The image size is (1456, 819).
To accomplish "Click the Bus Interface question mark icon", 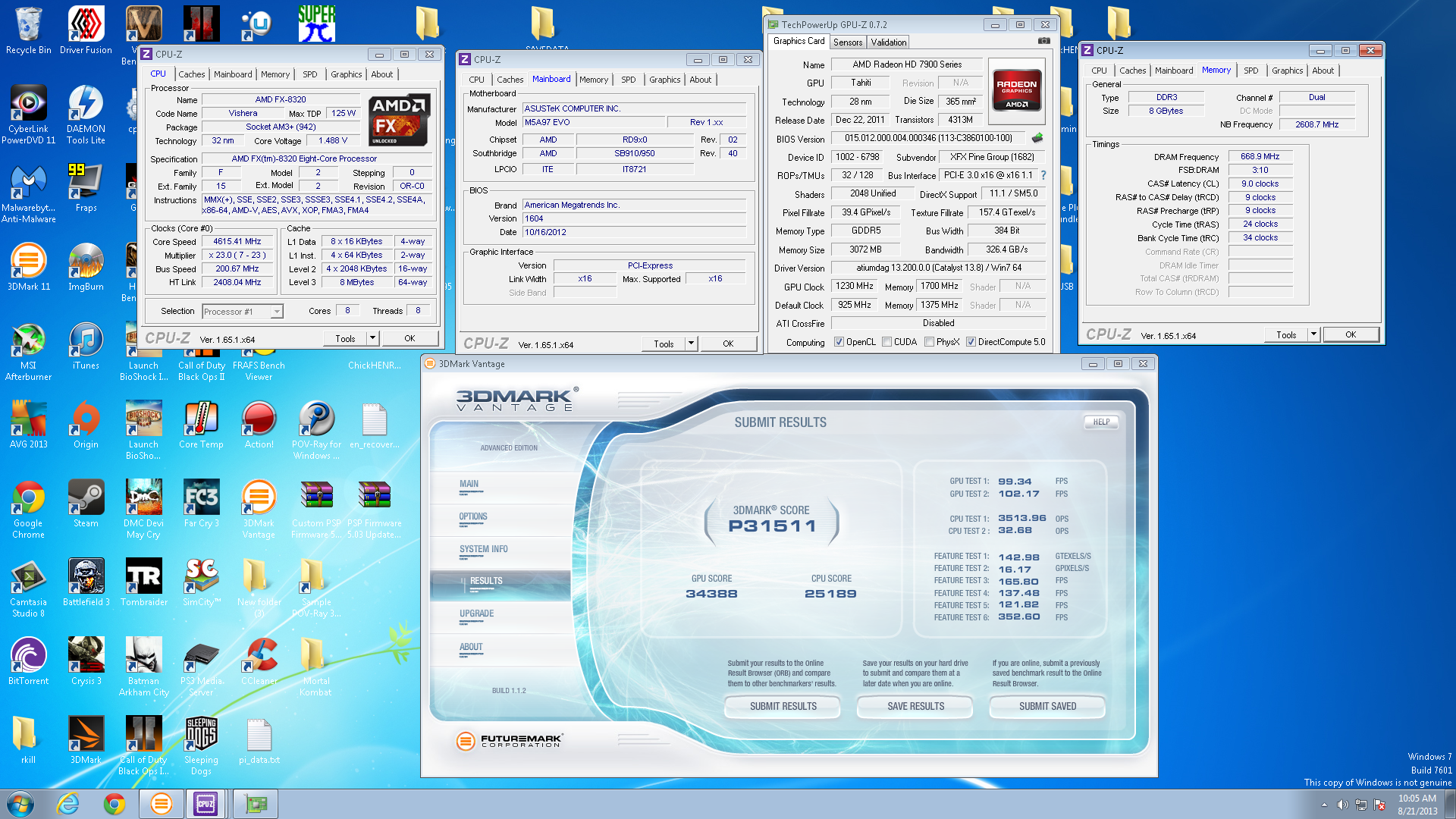I will coord(1043,175).
